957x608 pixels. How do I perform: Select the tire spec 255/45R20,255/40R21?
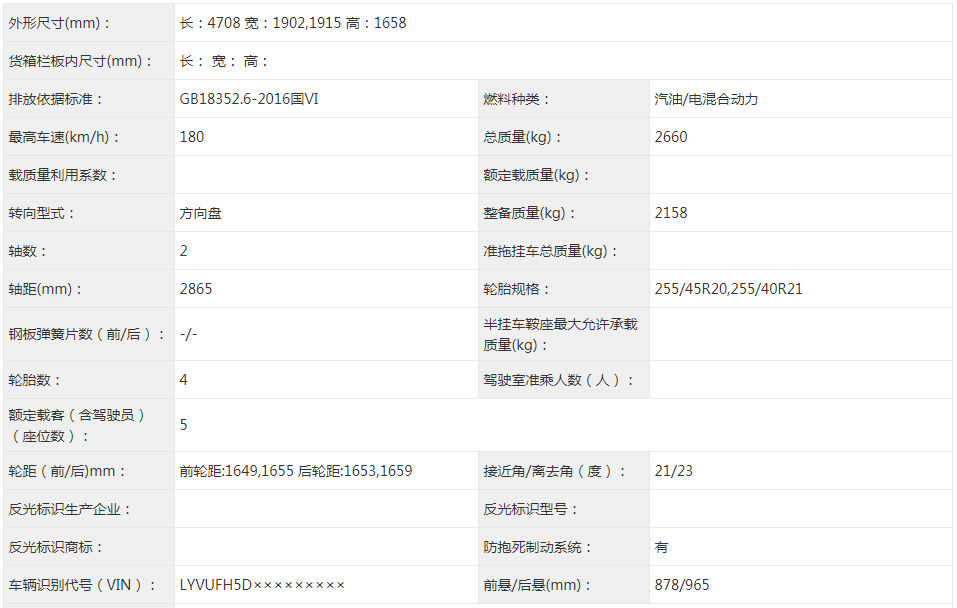tap(723, 289)
